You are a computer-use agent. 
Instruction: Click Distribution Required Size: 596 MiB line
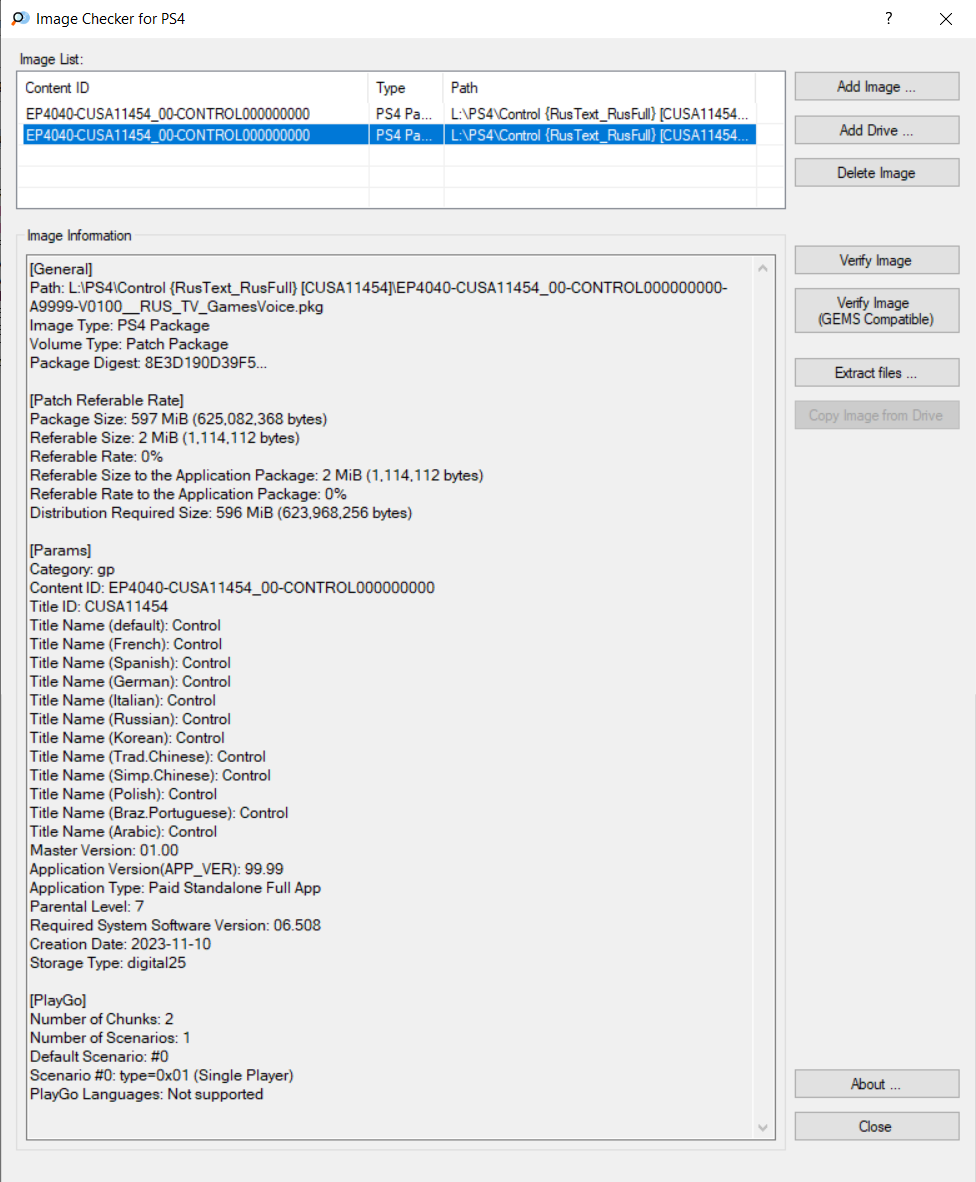tap(221, 513)
